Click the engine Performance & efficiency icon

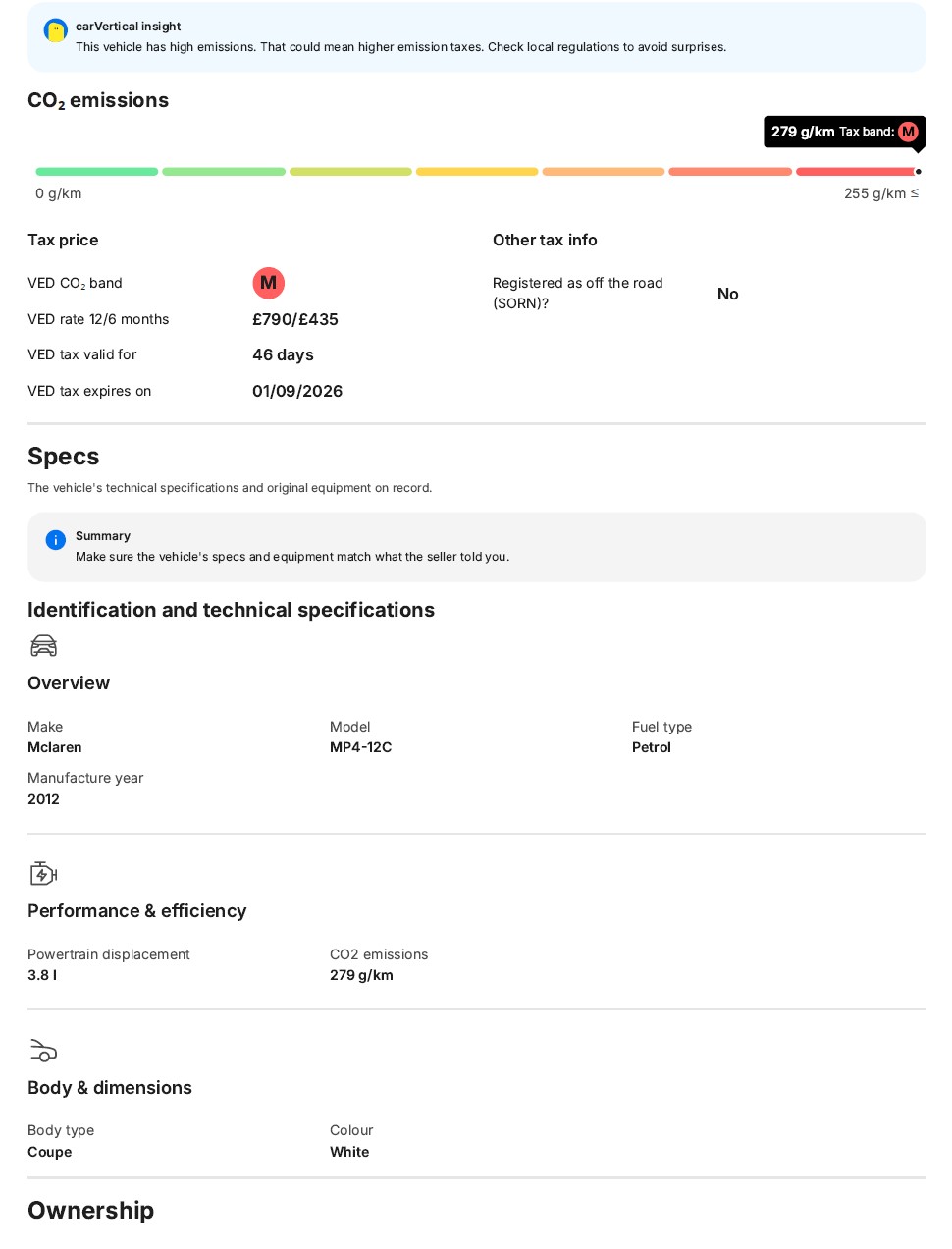pyautogui.click(x=44, y=873)
